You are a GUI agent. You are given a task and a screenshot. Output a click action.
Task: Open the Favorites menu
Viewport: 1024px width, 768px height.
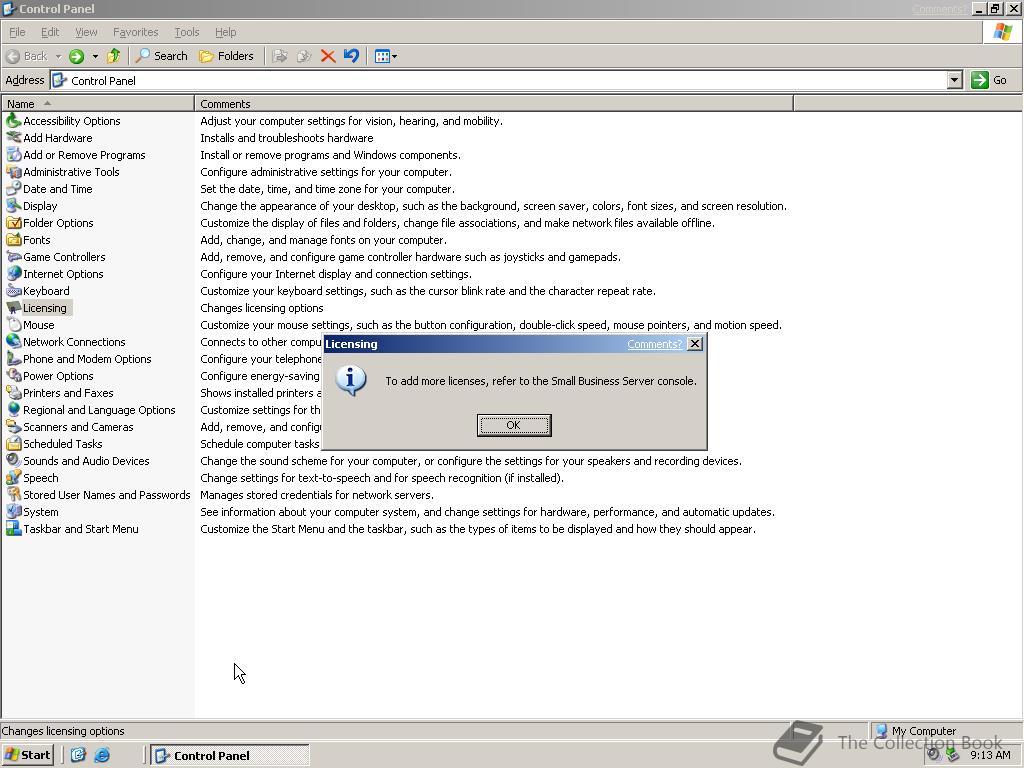(x=136, y=32)
